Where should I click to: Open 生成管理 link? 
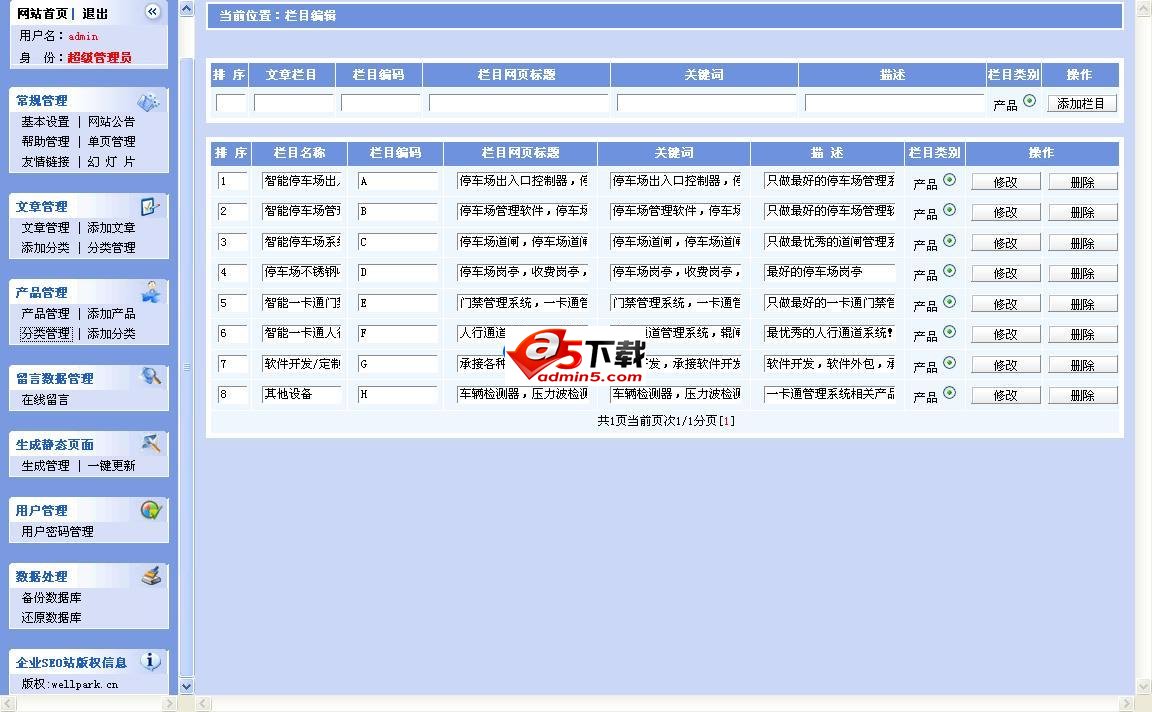coord(46,466)
